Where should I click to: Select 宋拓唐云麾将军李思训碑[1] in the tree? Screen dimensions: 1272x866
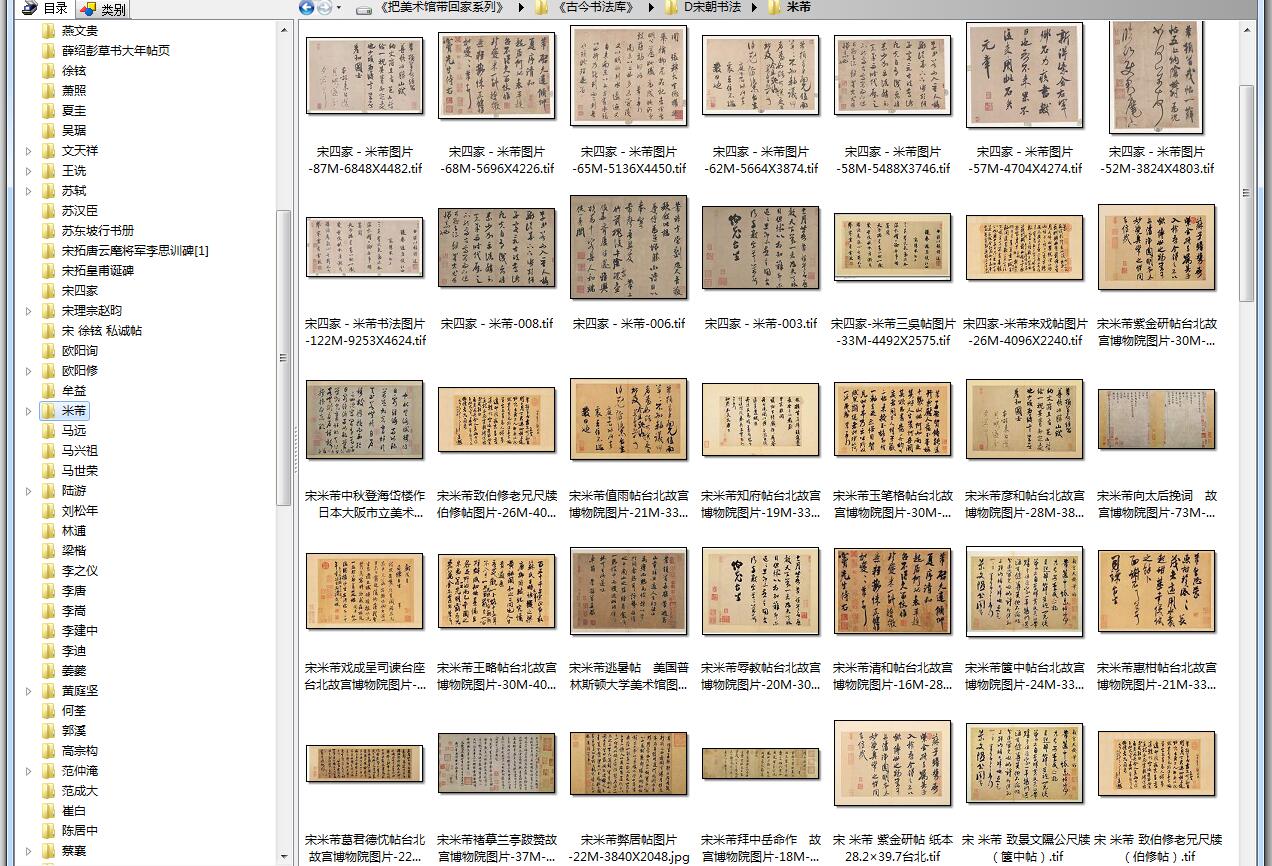pos(135,250)
